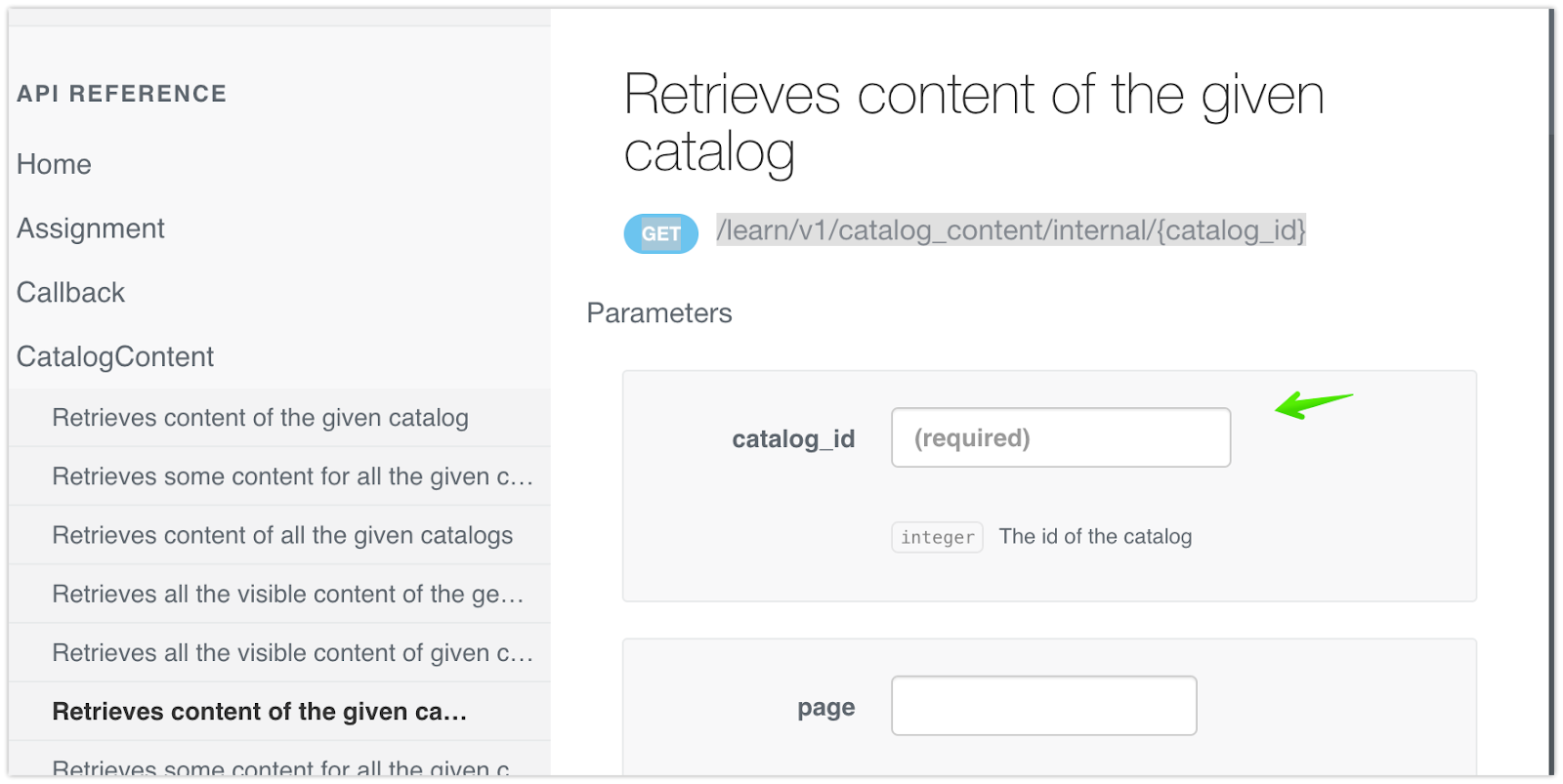Collapse the CatalogContent section
This screenshot has height=784, width=1563.
click(x=115, y=357)
